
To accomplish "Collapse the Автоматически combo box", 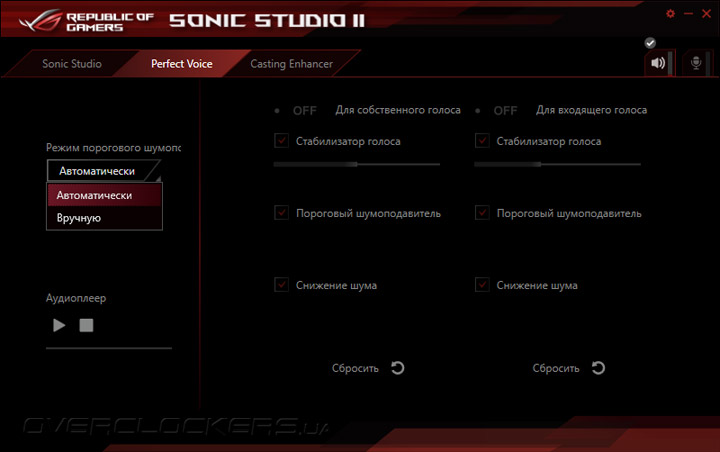I will [x=104, y=171].
